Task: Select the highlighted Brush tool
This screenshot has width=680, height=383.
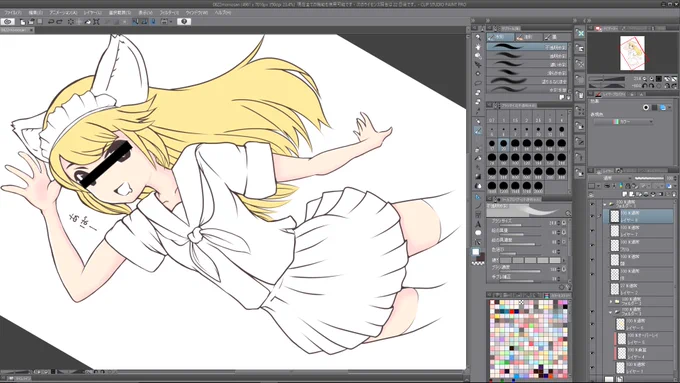Action: pyautogui.click(x=478, y=130)
